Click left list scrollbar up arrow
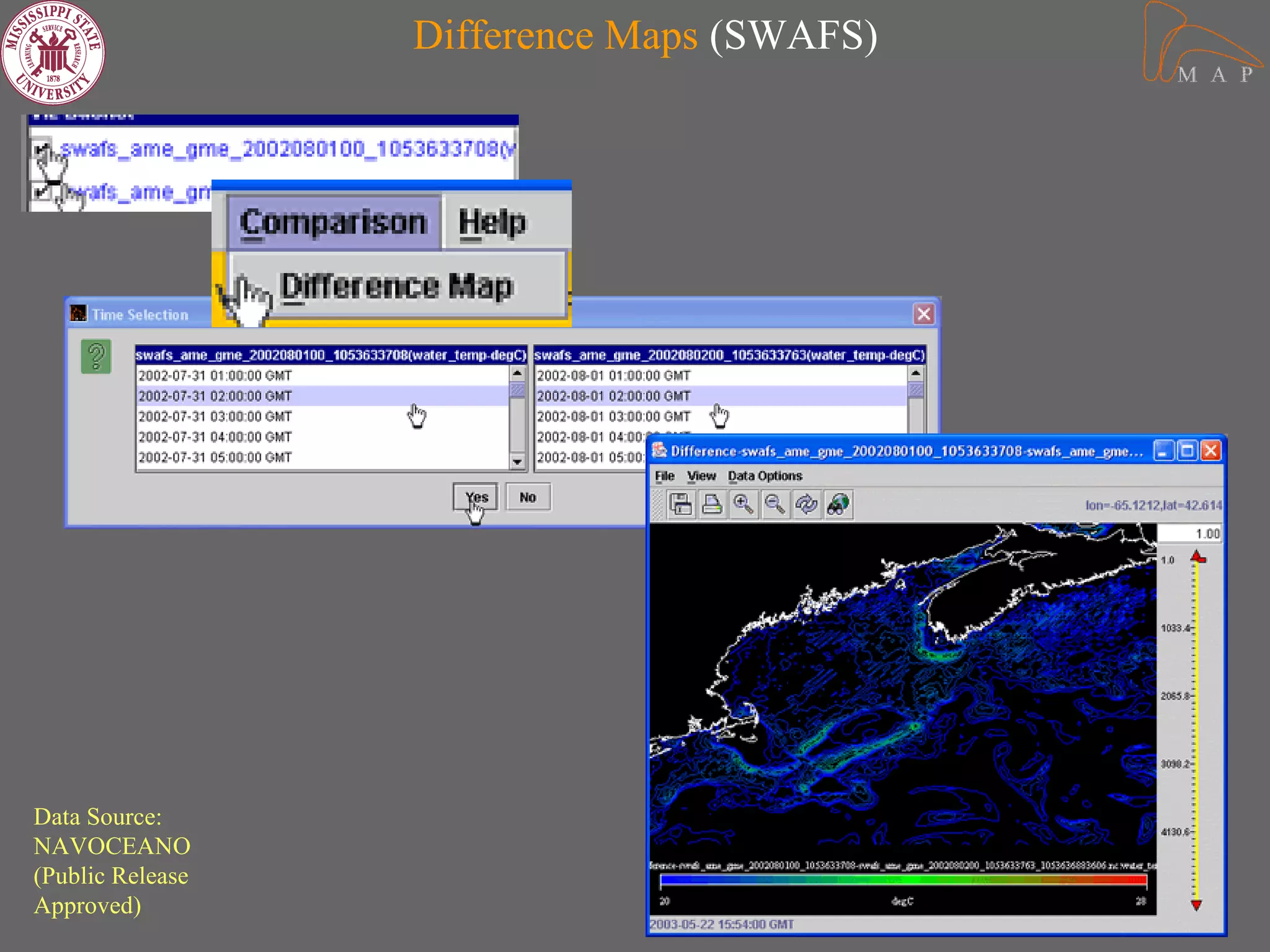 tap(517, 374)
